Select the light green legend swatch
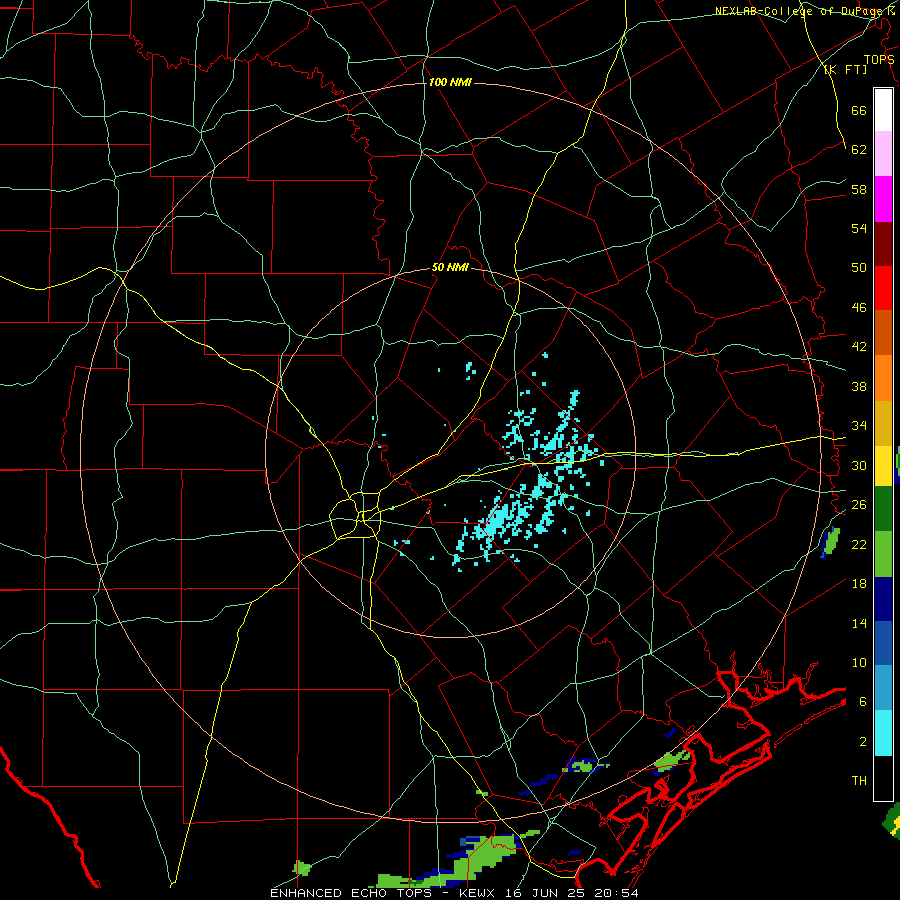The image size is (900, 900). click(x=883, y=554)
